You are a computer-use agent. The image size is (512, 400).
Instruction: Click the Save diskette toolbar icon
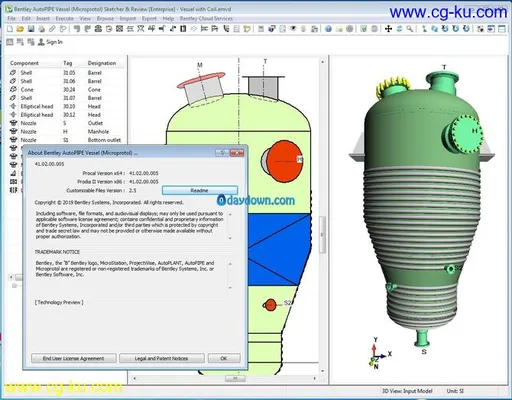point(31,29)
